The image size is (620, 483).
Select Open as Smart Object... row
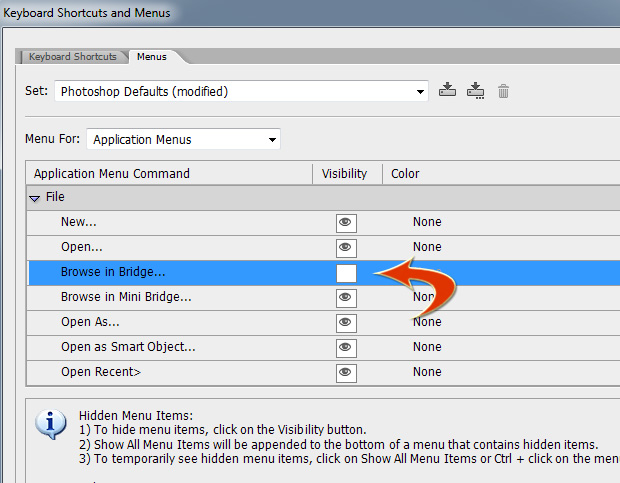(323, 348)
